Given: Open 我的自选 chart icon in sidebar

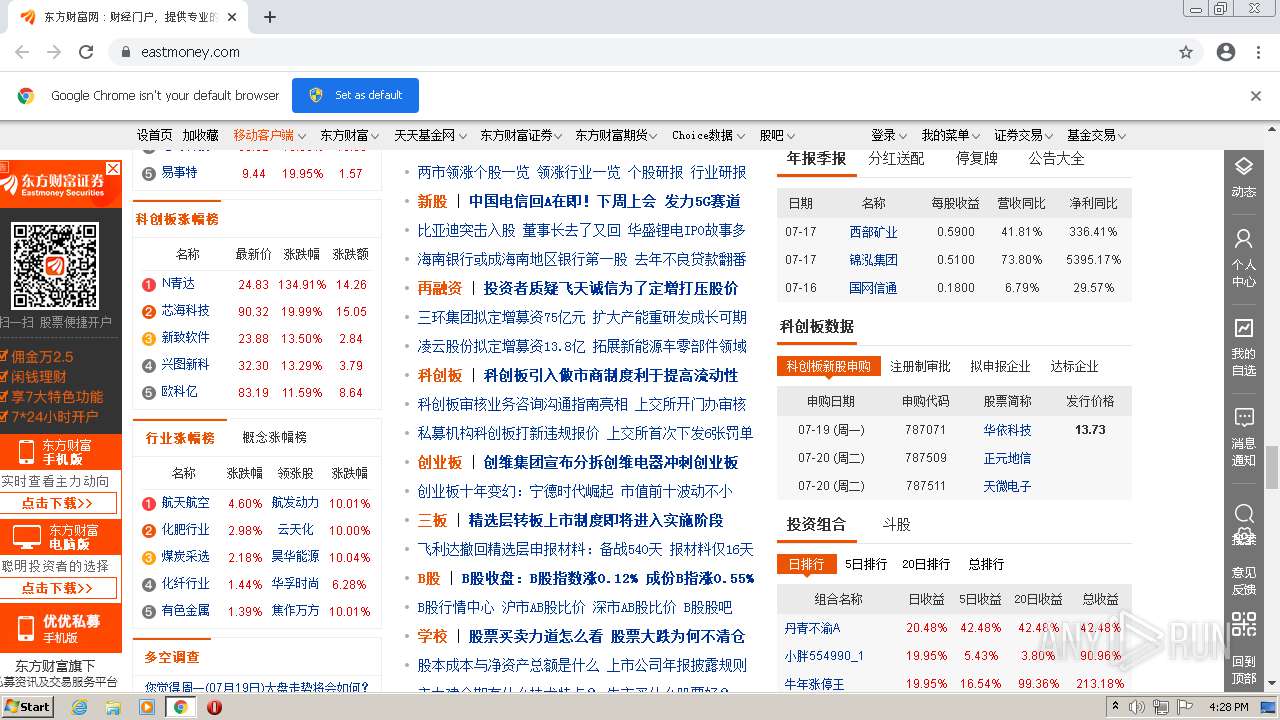Looking at the screenshot, I should pyautogui.click(x=1243, y=327).
